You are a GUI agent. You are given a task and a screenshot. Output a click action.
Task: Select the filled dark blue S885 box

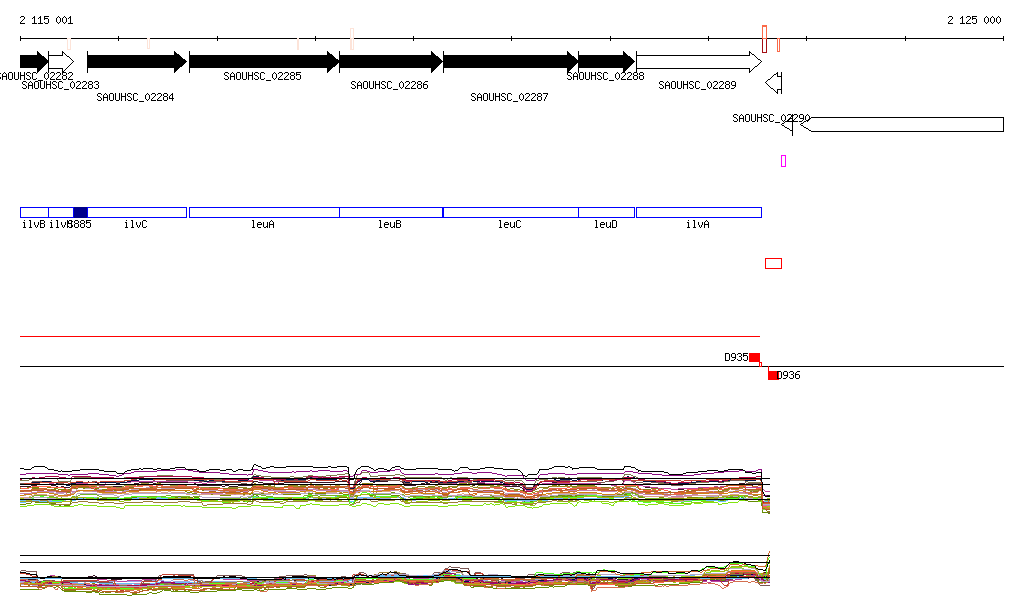point(80,213)
